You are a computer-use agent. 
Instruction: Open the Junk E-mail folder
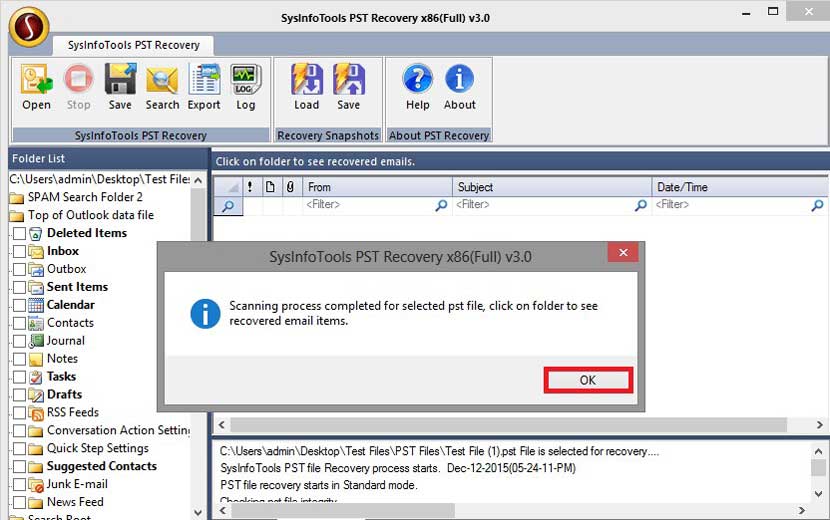pyautogui.click(x=77, y=484)
